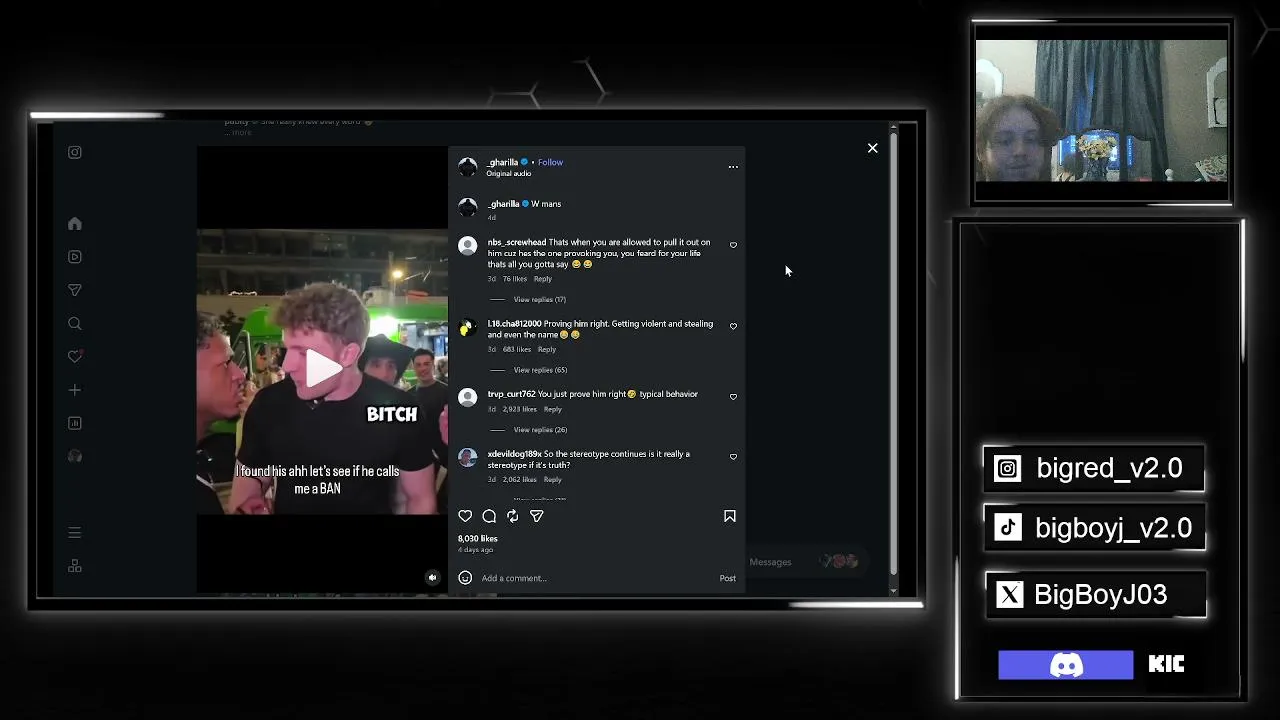
Task: Share the post with the paper plane icon
Action: tap(537, 516)
